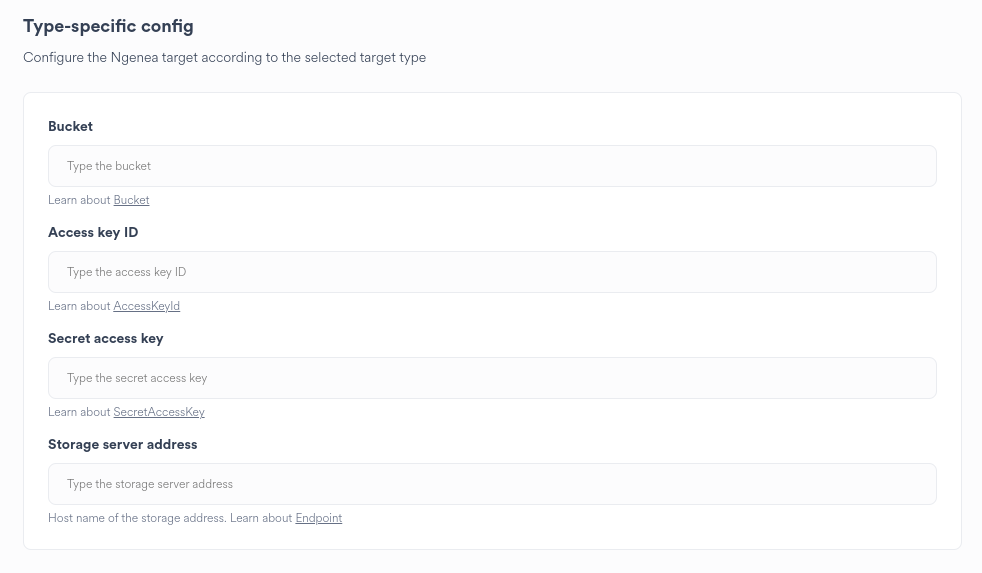Viewport: 982px width, 573px height.
Task: Click the bold Bucket field label
Action: pyautogui.click(x=70, y=126)
